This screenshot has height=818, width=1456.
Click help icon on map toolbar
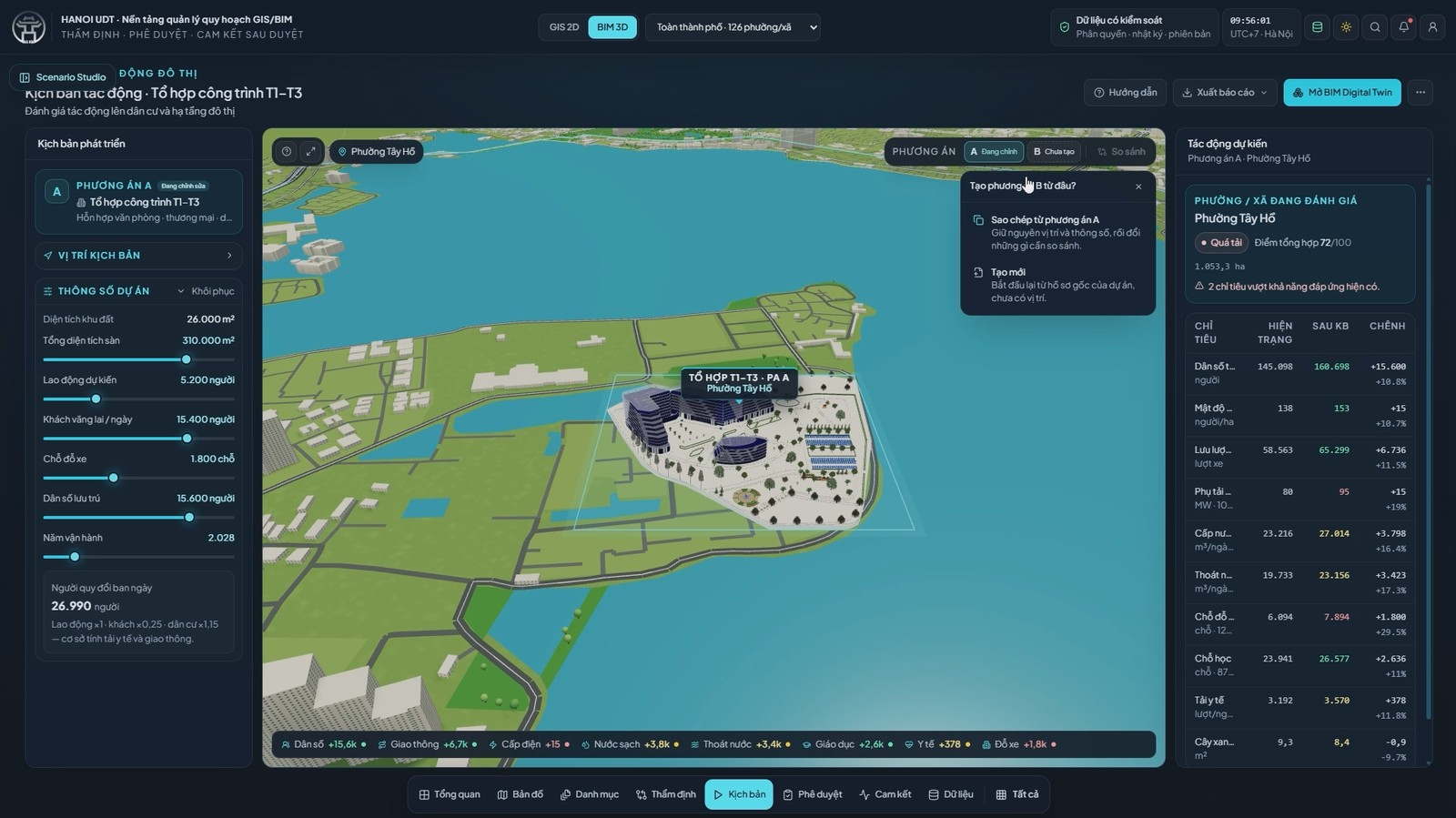(x=286, y=152)
